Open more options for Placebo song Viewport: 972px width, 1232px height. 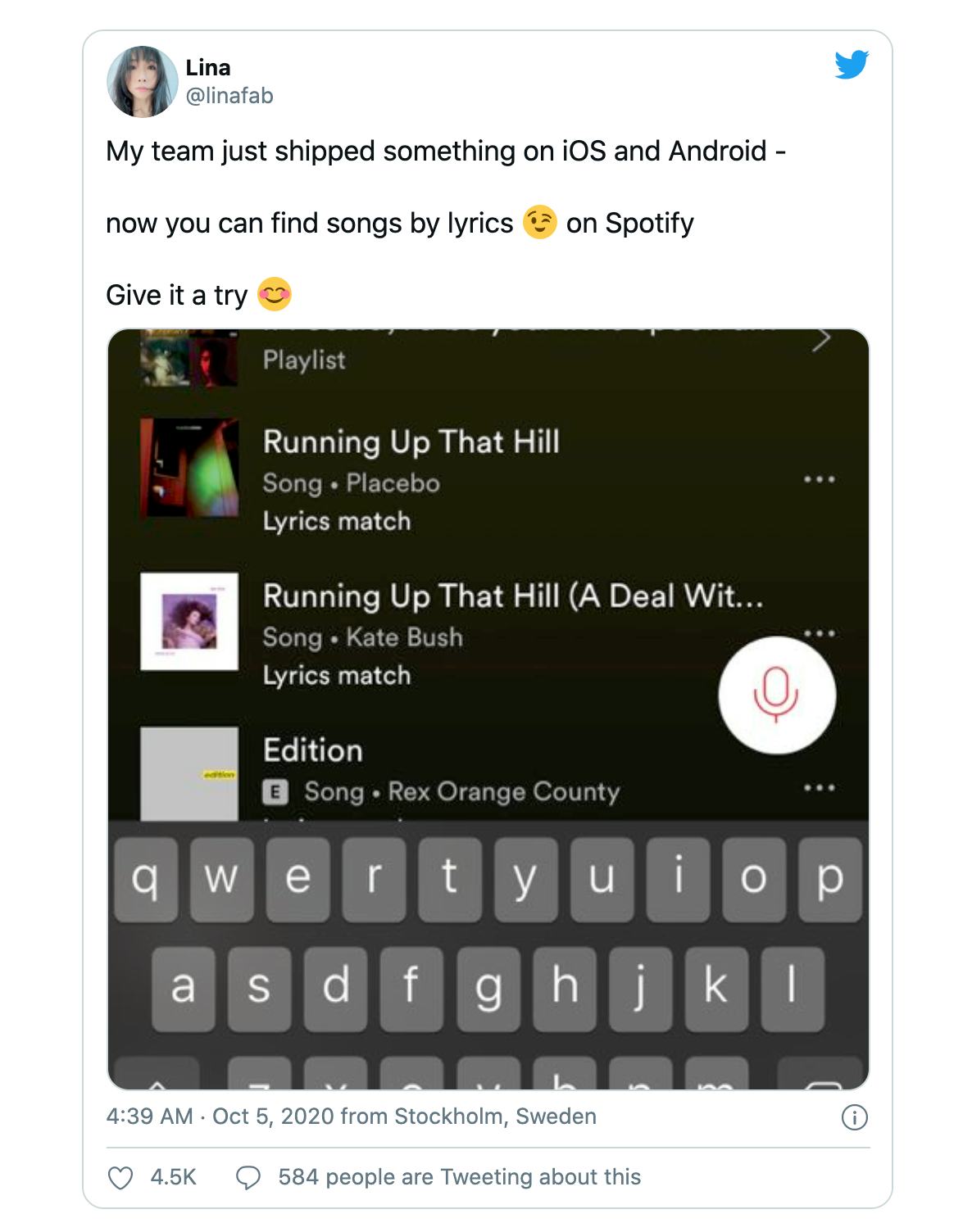[x=820, y=480]
